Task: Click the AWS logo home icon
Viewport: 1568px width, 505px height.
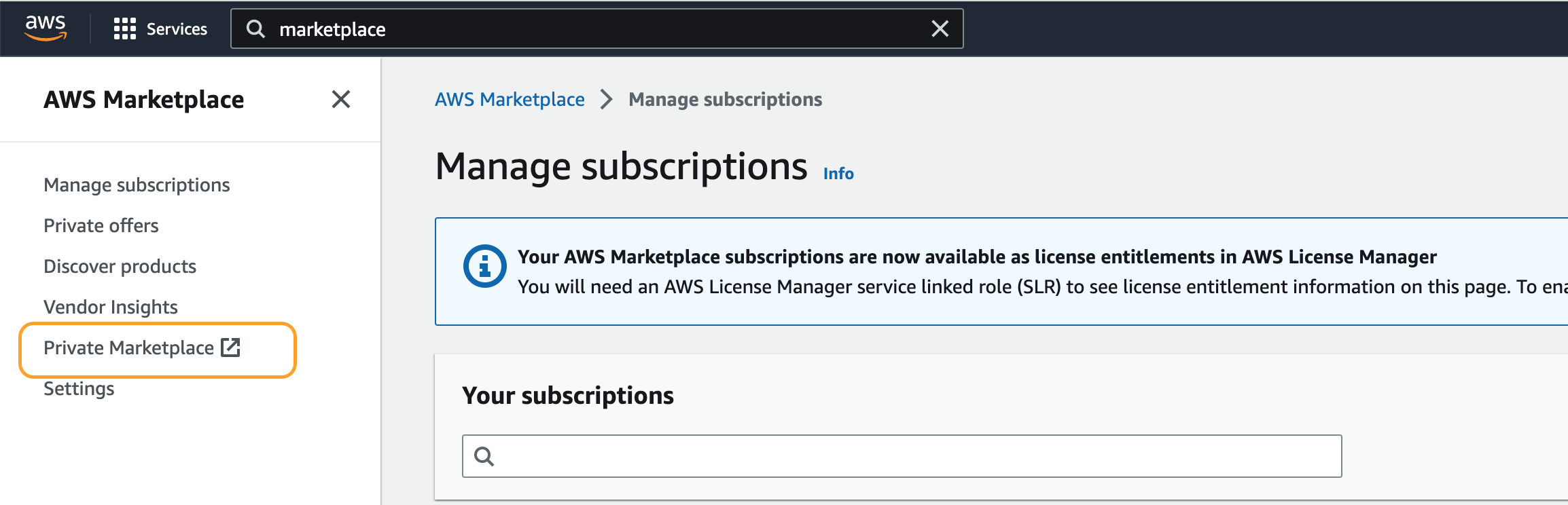Action: coord(46,28)
